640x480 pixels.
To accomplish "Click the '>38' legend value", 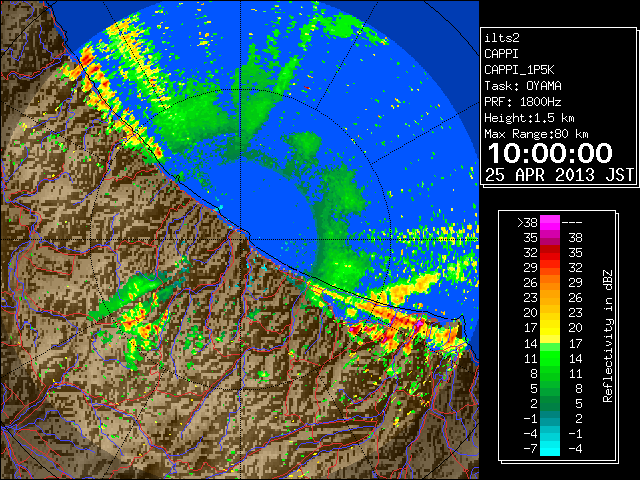I will pos(527,223).
